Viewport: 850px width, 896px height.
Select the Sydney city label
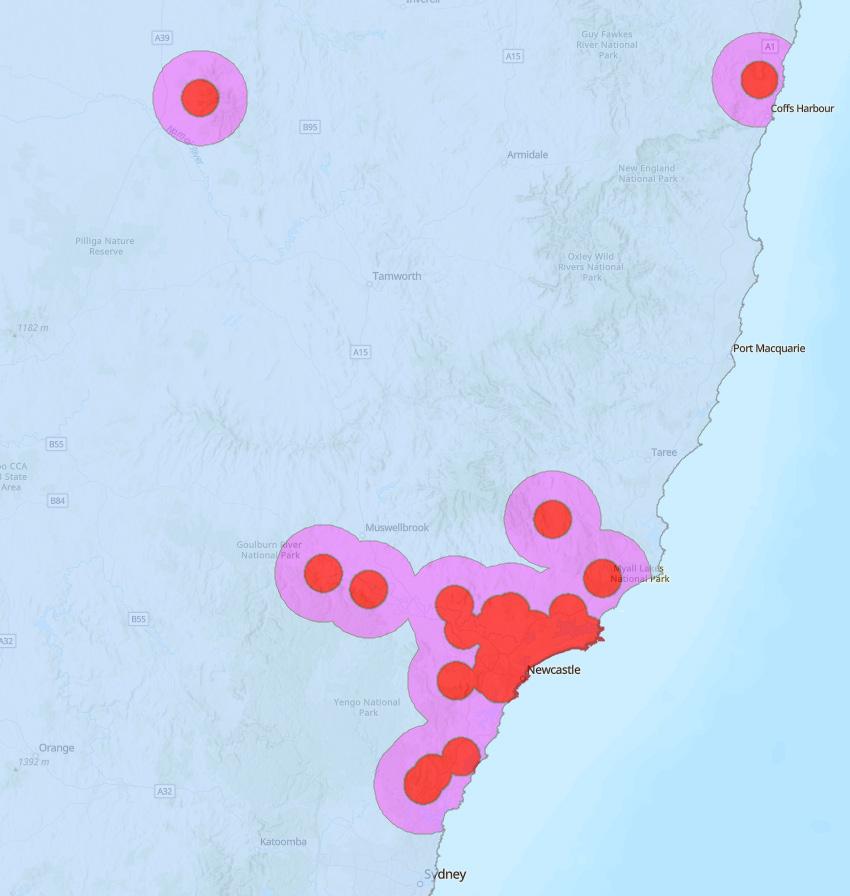tap(445, 874)
